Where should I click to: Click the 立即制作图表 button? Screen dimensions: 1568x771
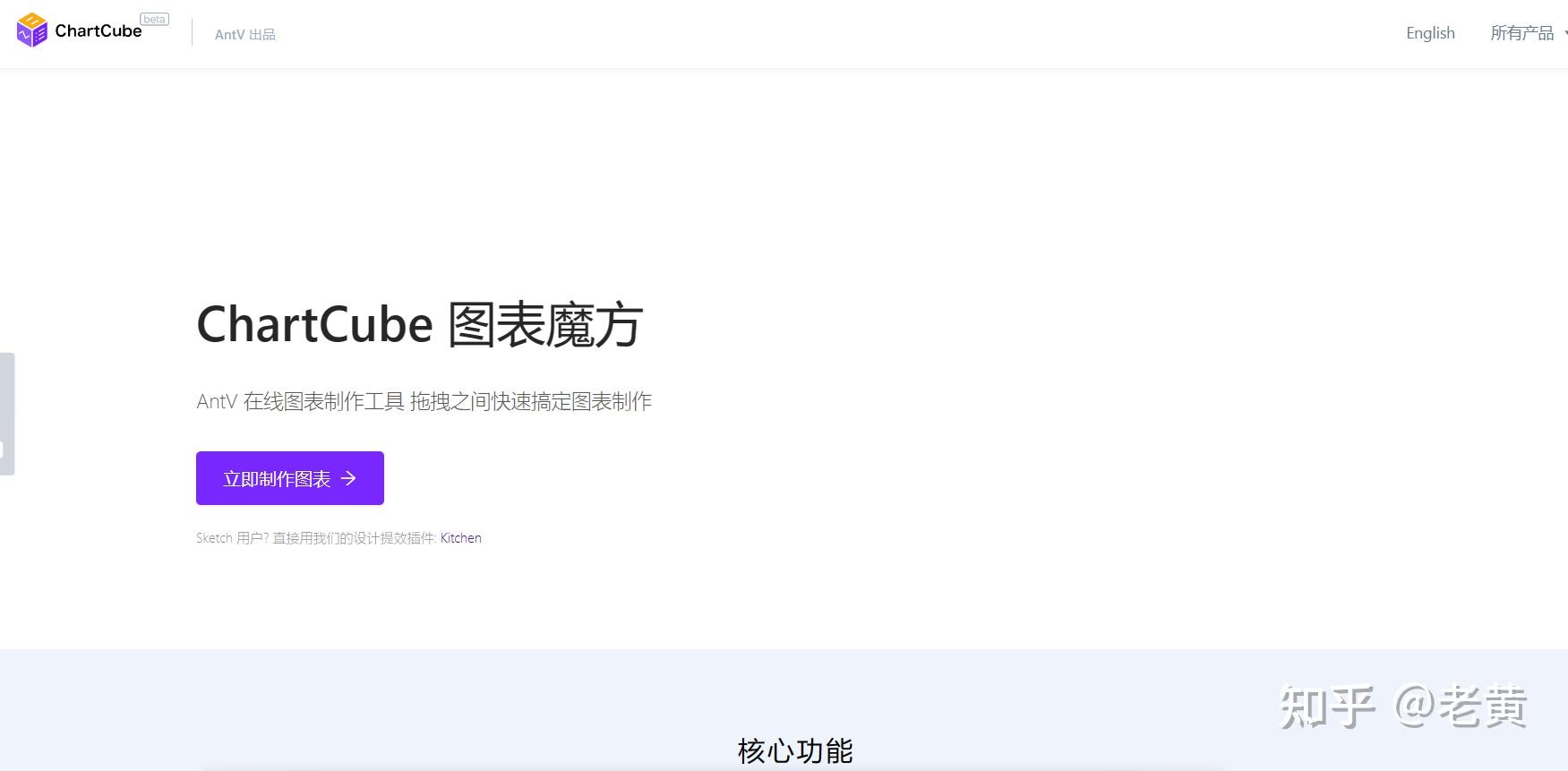[290, 478]
